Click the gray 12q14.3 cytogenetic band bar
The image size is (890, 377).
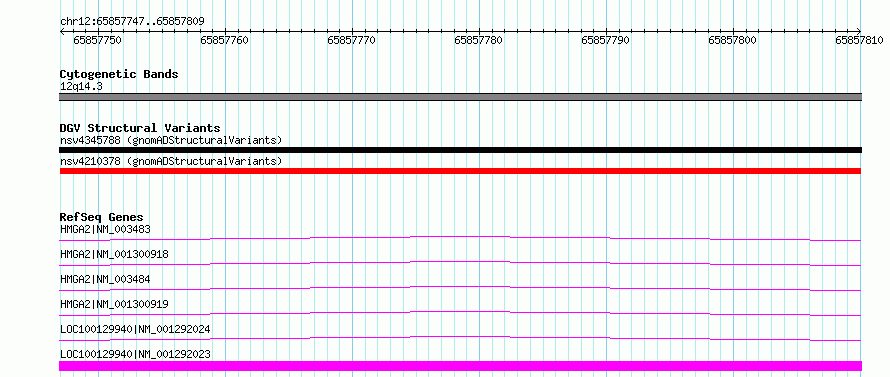point(460,97)
